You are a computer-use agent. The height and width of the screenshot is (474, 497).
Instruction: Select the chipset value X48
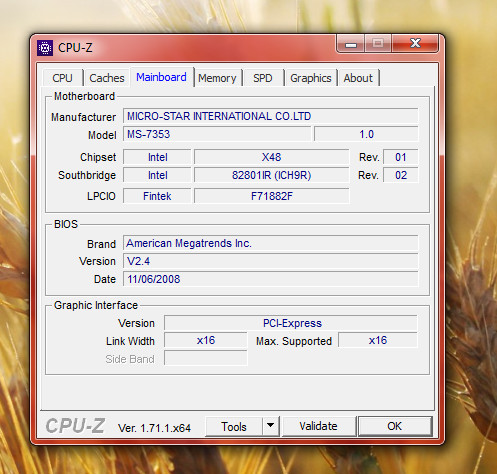click(271, 157)
